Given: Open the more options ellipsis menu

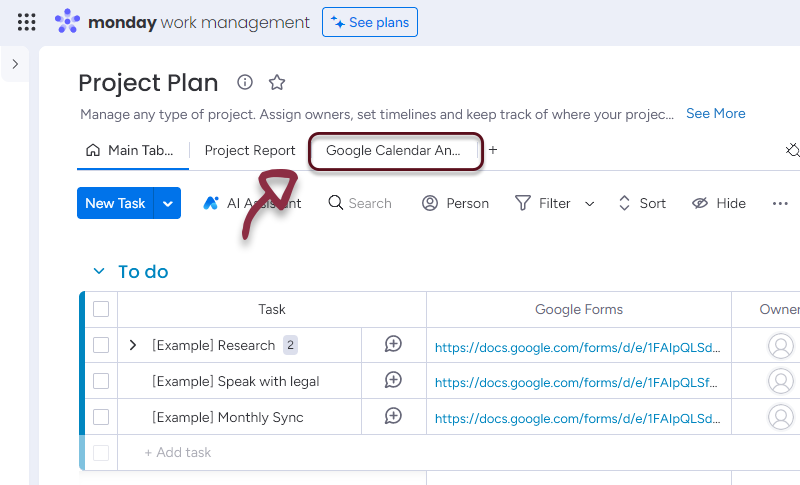Looking at the screenshot, I should point(780,203).
